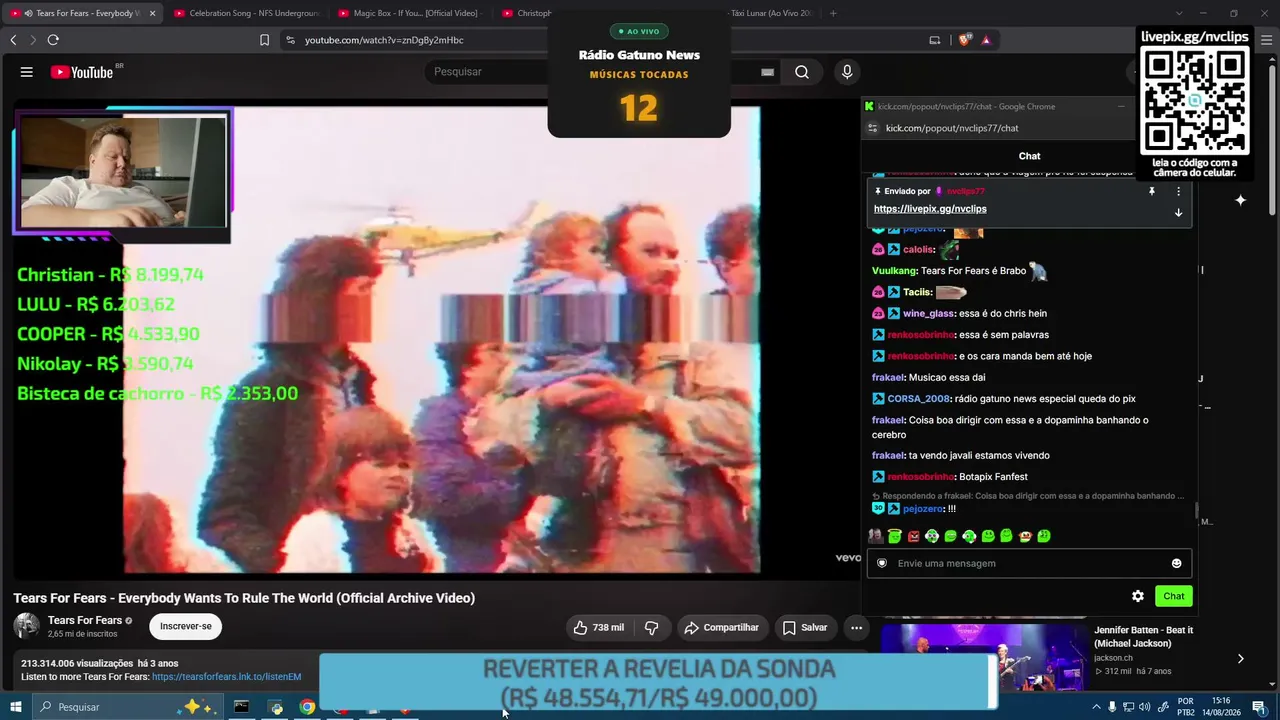Open the browser tab list dropdown
Image resolution: width=1280 pixels, height=720 pixels.
click(1178, 13)
